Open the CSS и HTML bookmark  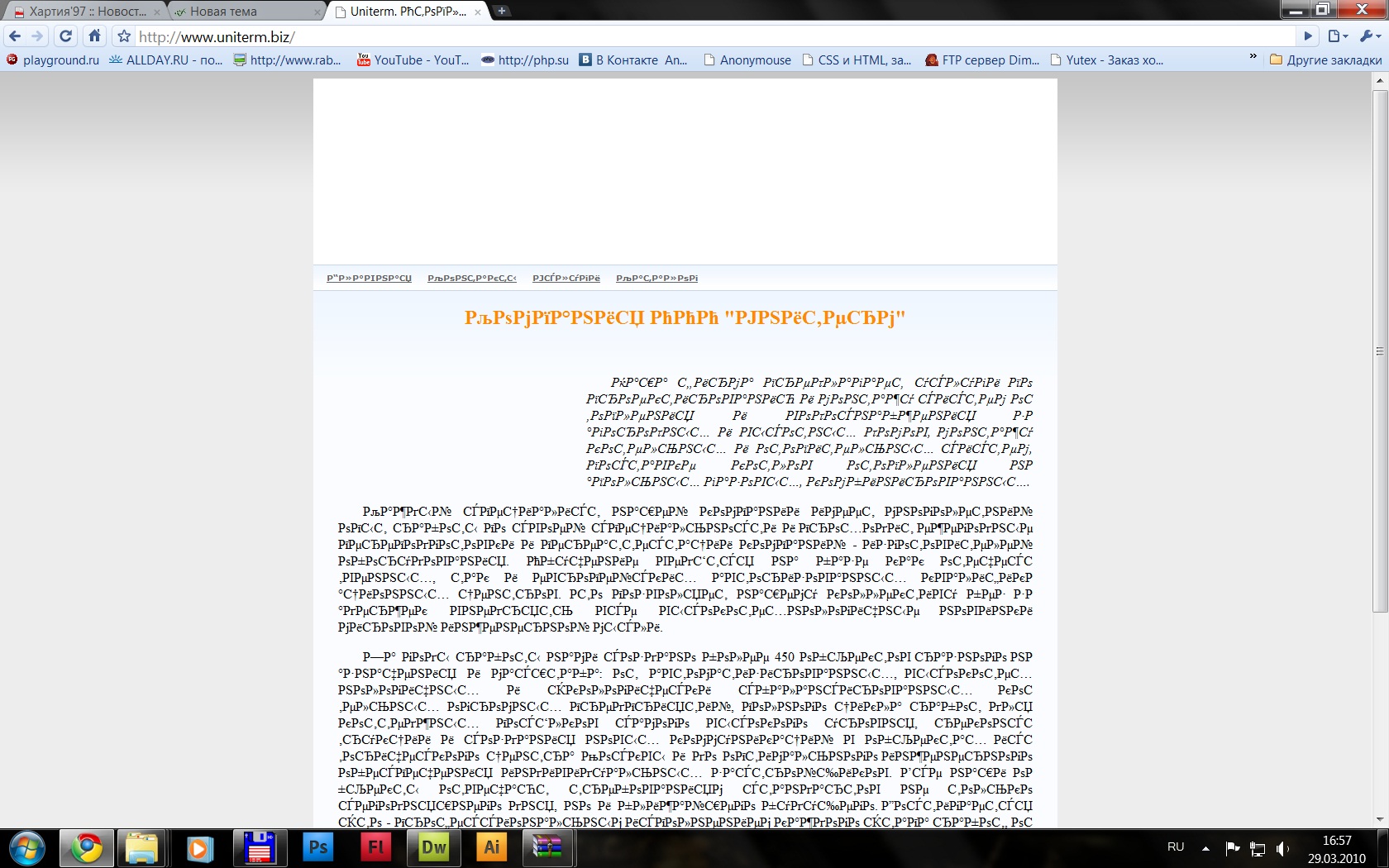pyautogui.click(x=857, y=60)
